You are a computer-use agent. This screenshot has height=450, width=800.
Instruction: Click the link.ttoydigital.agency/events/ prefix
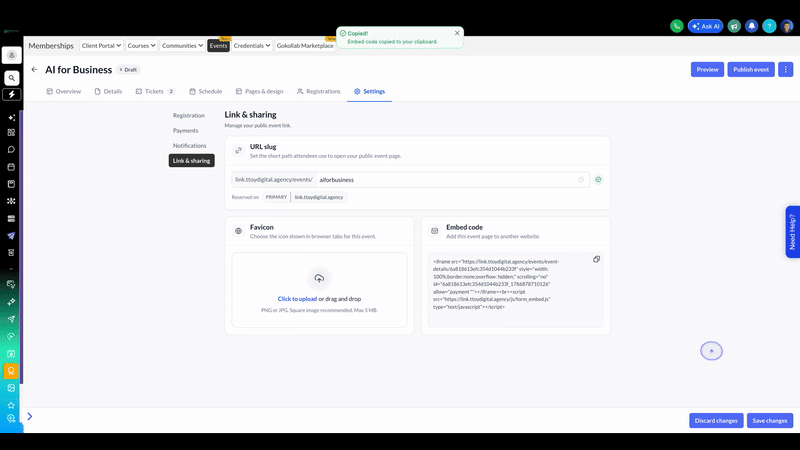pyautogui.click(x=274, y=180)
